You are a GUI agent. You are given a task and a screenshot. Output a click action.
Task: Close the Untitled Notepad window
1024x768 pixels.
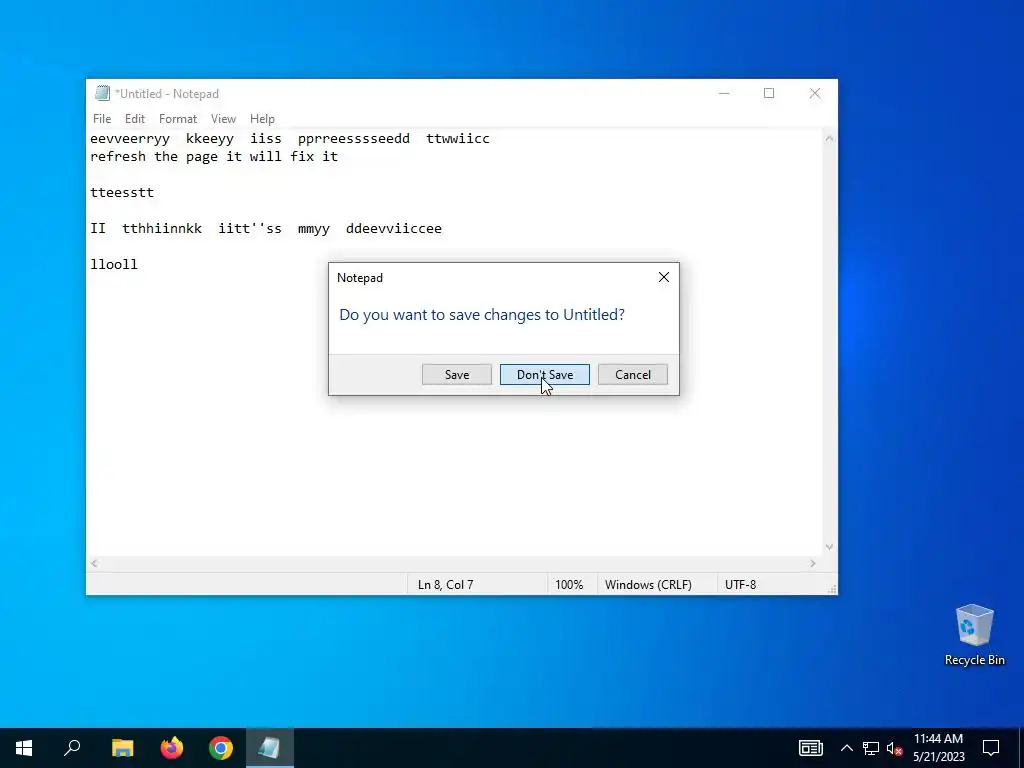tap(814, 93)
